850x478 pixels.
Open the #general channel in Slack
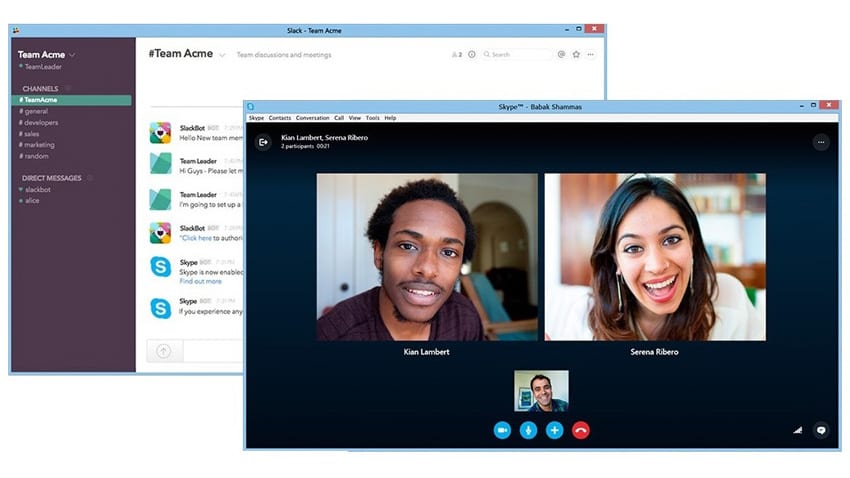click(x=34, y=111)
